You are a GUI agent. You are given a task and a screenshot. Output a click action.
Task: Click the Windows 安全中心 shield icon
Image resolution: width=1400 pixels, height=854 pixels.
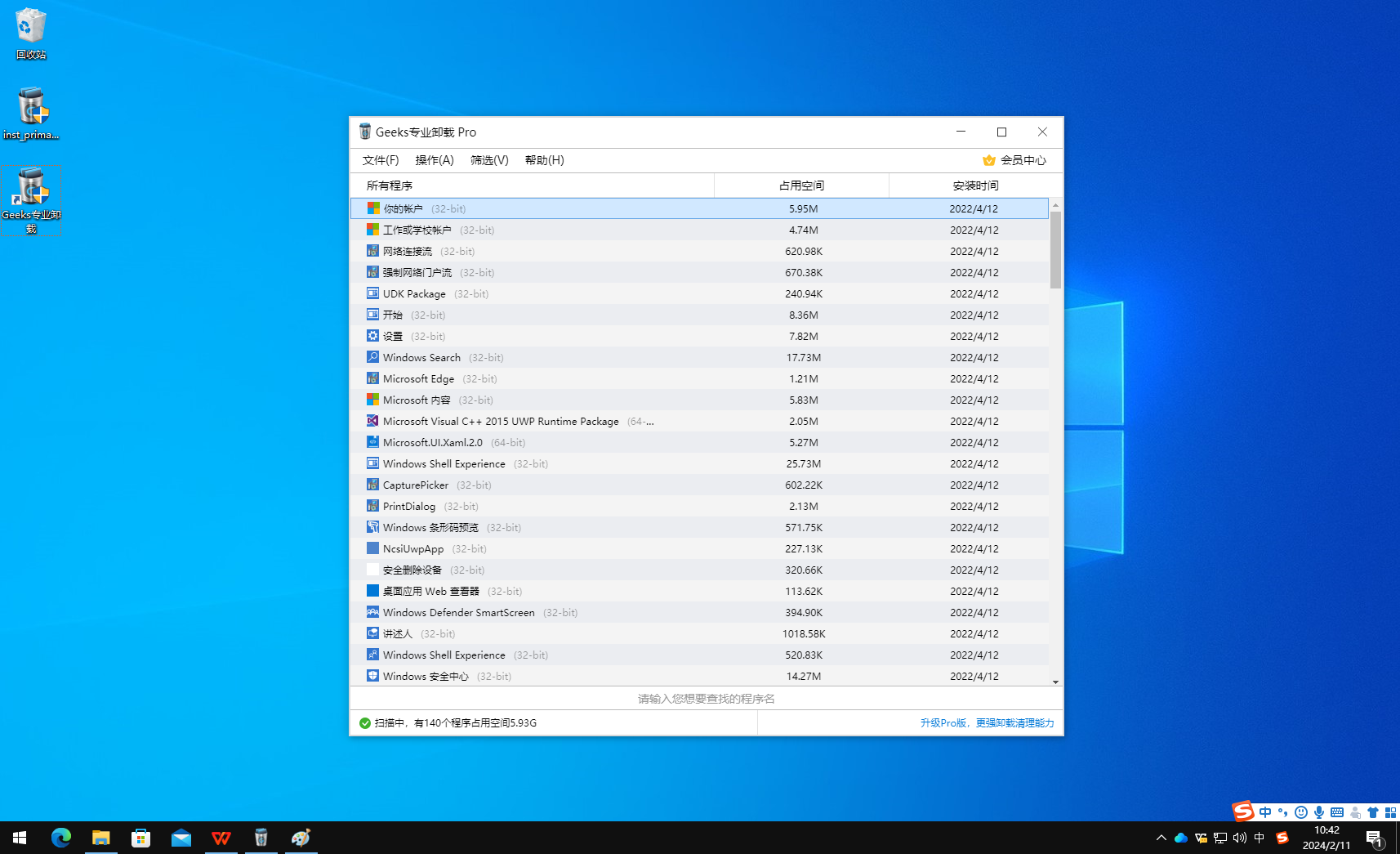tap(372, 676)
